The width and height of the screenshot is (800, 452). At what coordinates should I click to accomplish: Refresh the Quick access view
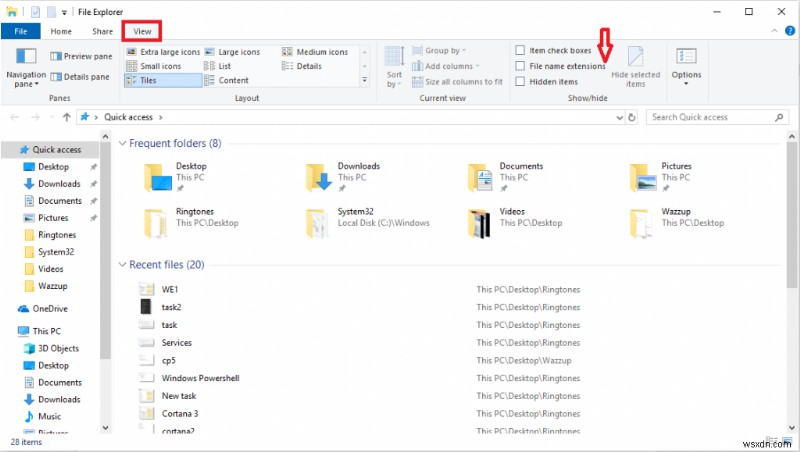coord(632,117)
